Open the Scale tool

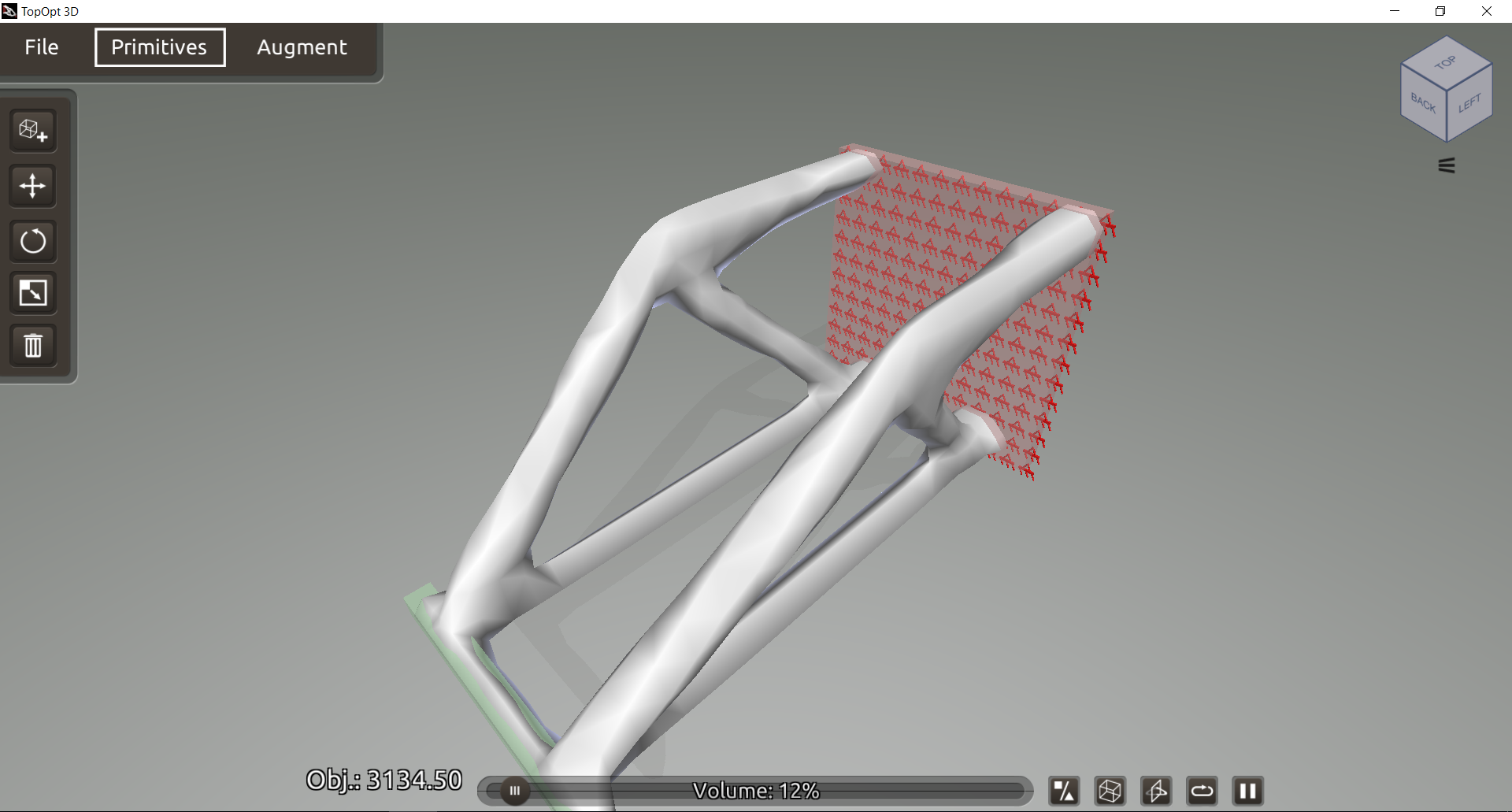[x=32, y=292]
